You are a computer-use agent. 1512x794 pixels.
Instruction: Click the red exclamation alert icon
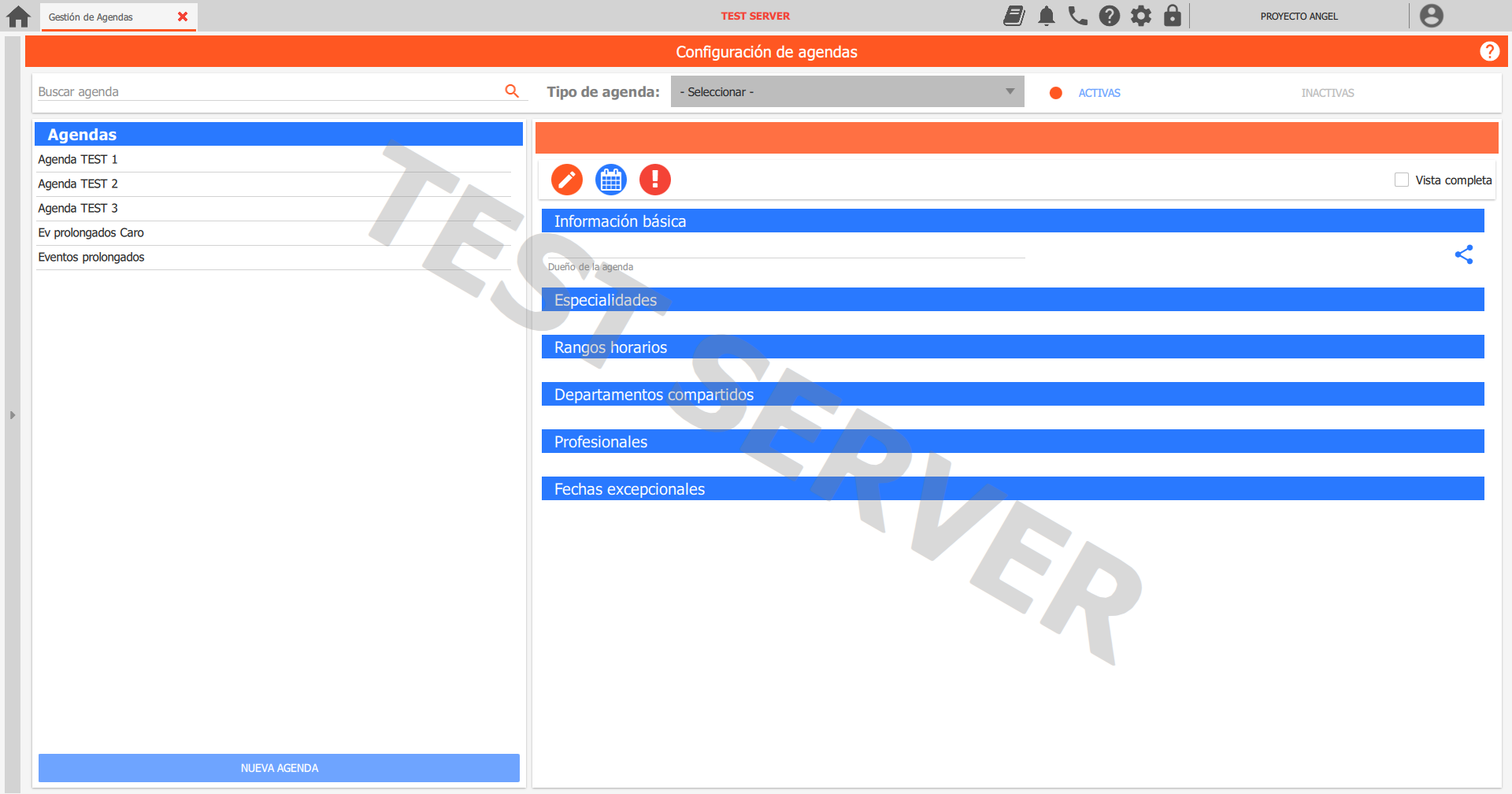pyautogui.click(x=655, y=180)
